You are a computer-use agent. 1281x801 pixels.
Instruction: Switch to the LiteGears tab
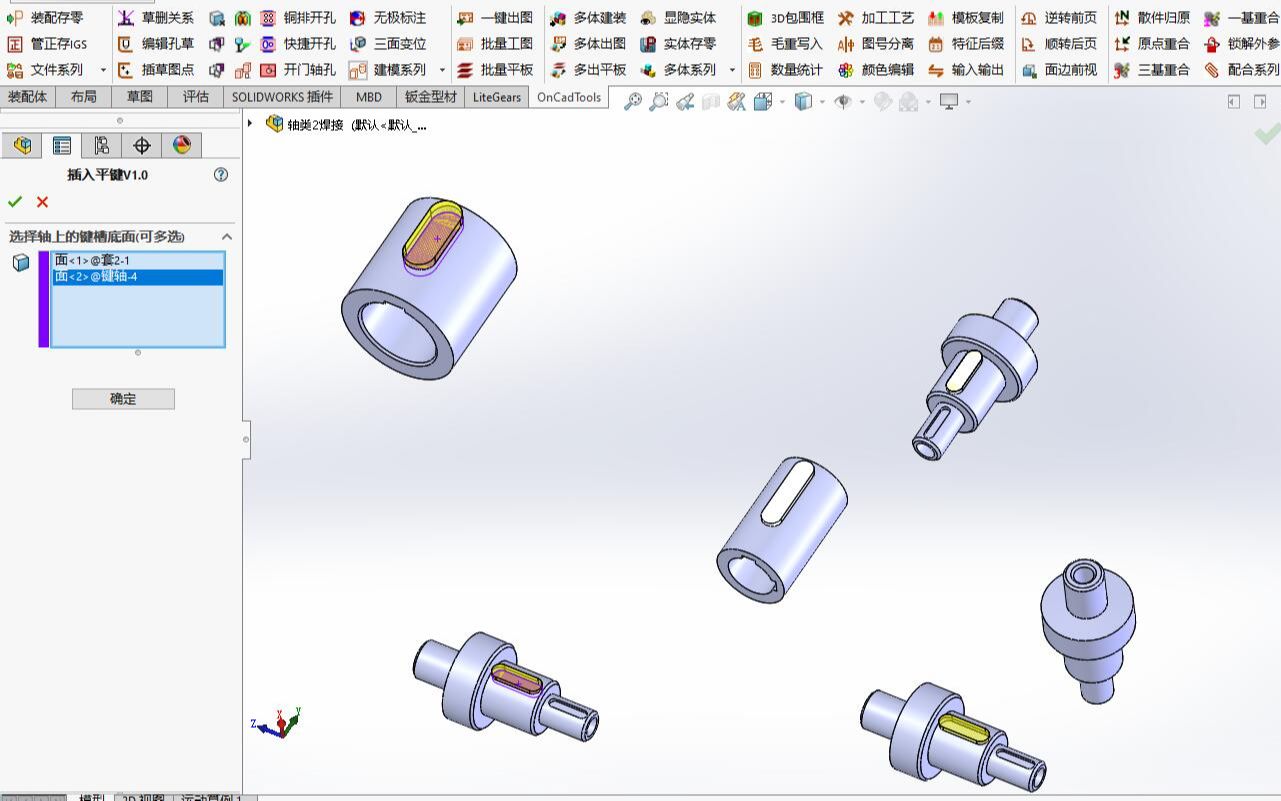point(497,96)
